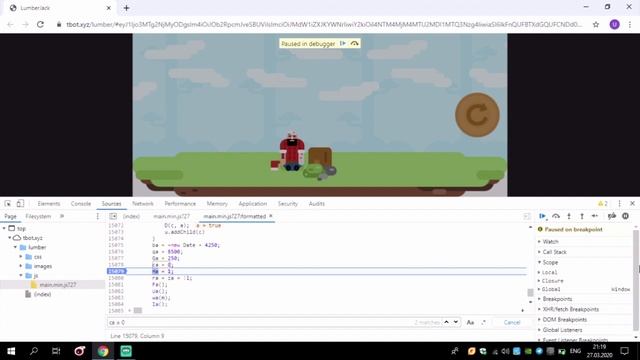Resume script execution in debugger toolbar
Viewport: 640px width, 360px height.
[x=542, y=216]
